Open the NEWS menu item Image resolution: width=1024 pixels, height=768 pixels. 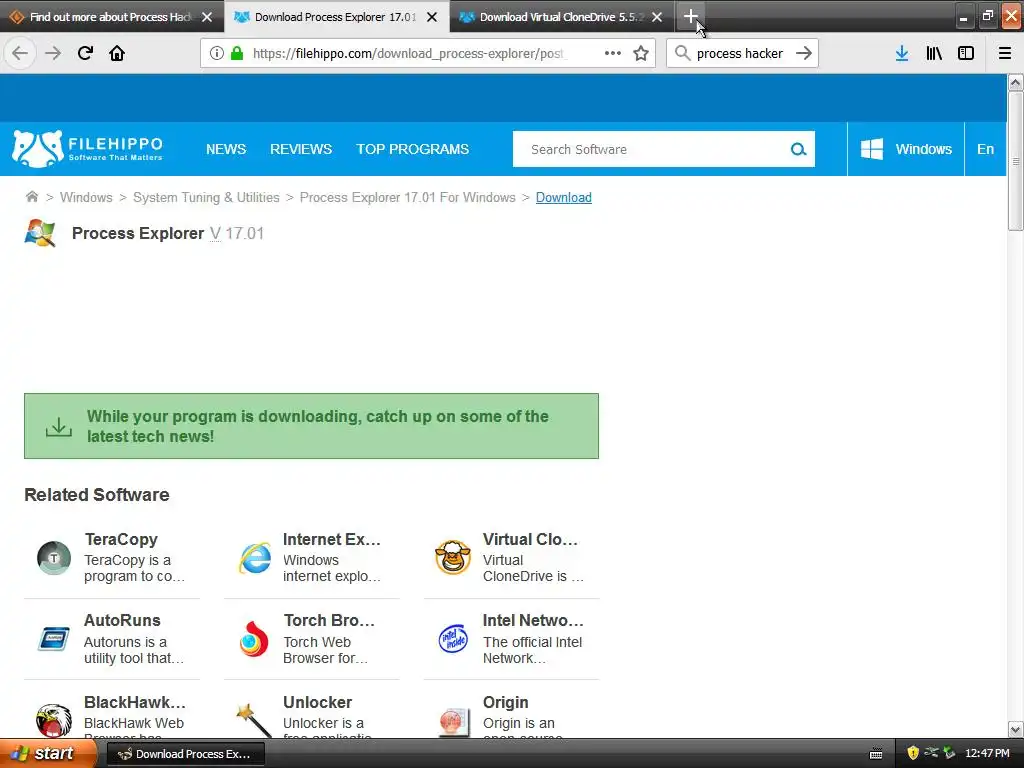pos(226,149)
